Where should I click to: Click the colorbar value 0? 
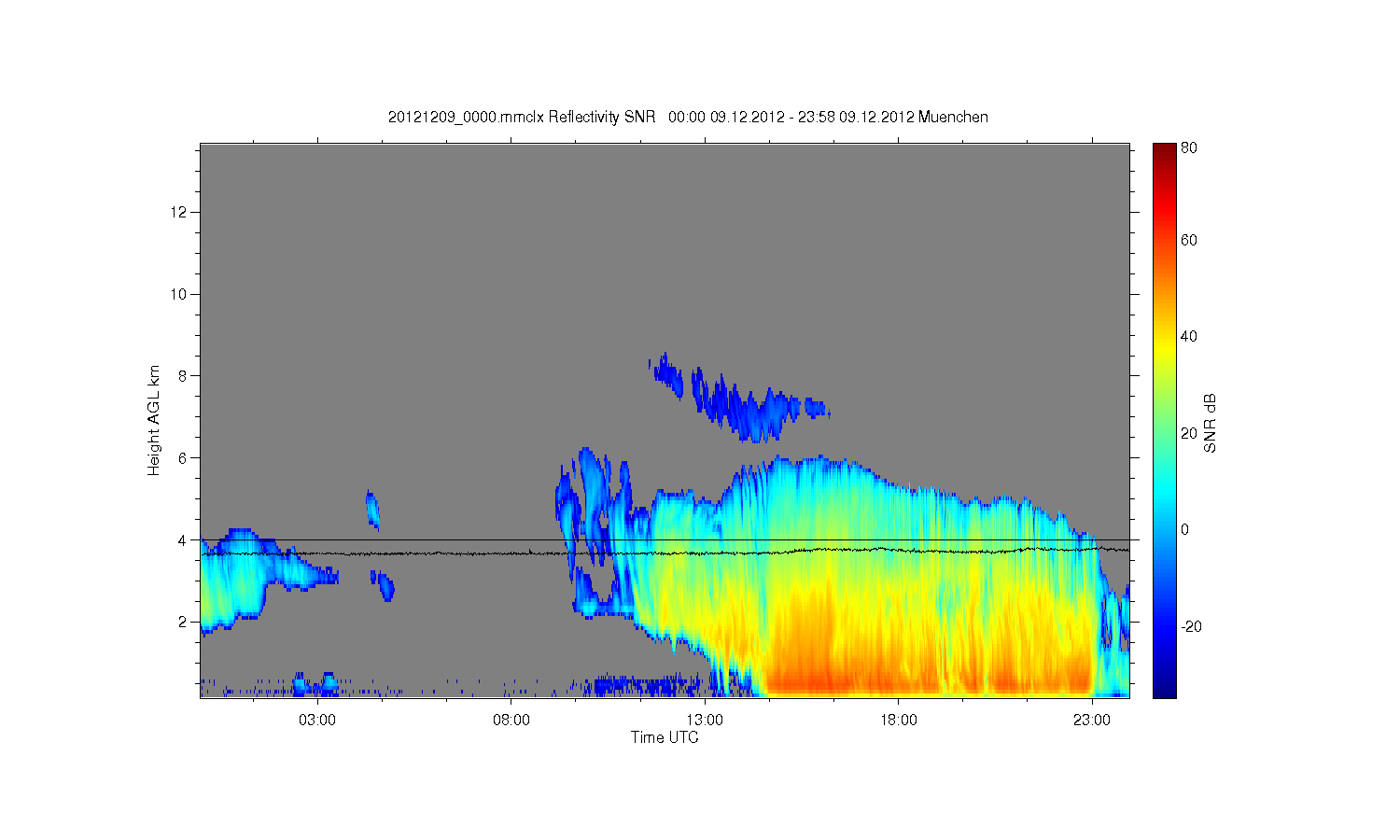pos(1185,530)
